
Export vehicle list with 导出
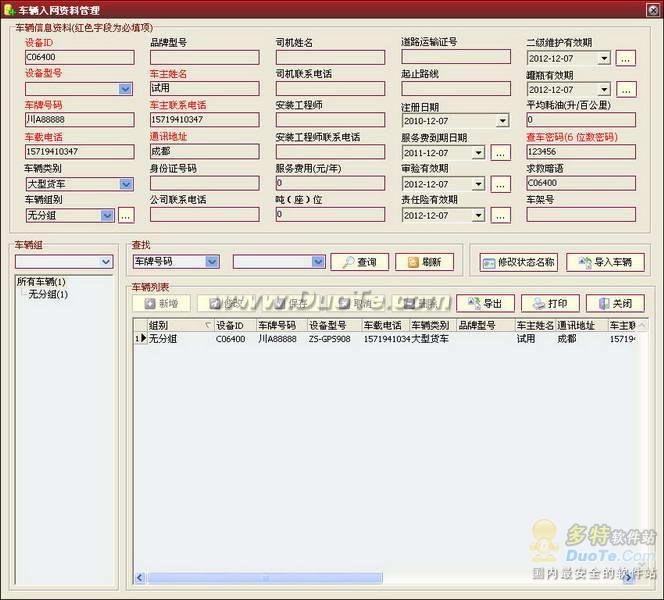(x=485, y=303)
